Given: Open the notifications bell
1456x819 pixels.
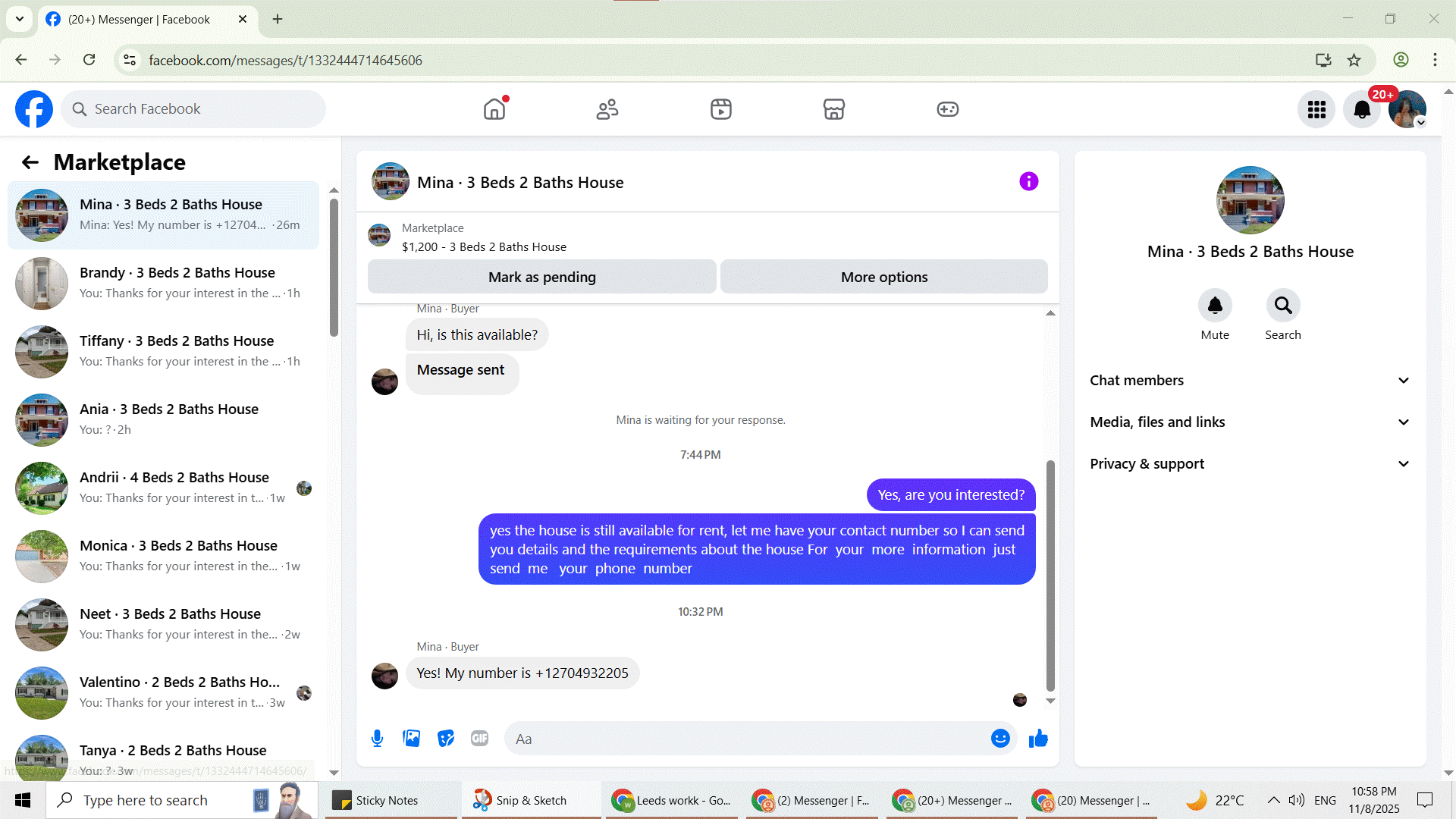Looking at the screenshot, I should pos(1362,109).
